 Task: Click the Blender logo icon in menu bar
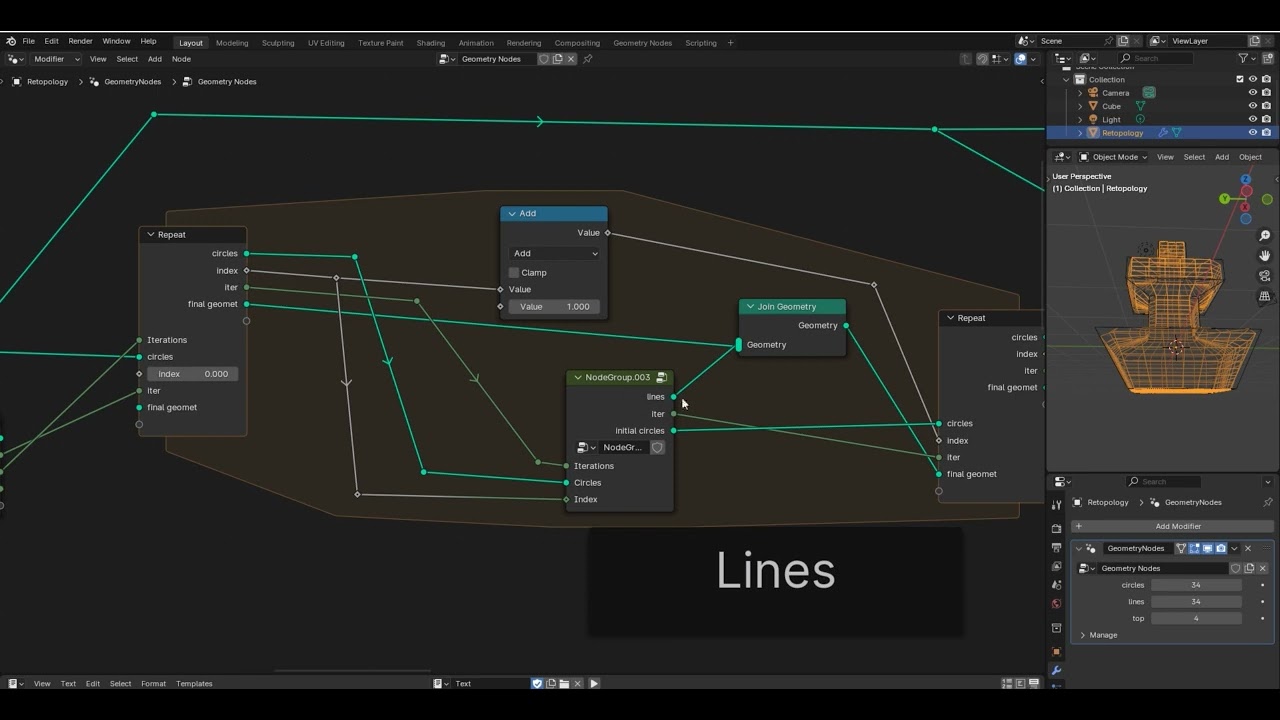[x=11, y=42]
